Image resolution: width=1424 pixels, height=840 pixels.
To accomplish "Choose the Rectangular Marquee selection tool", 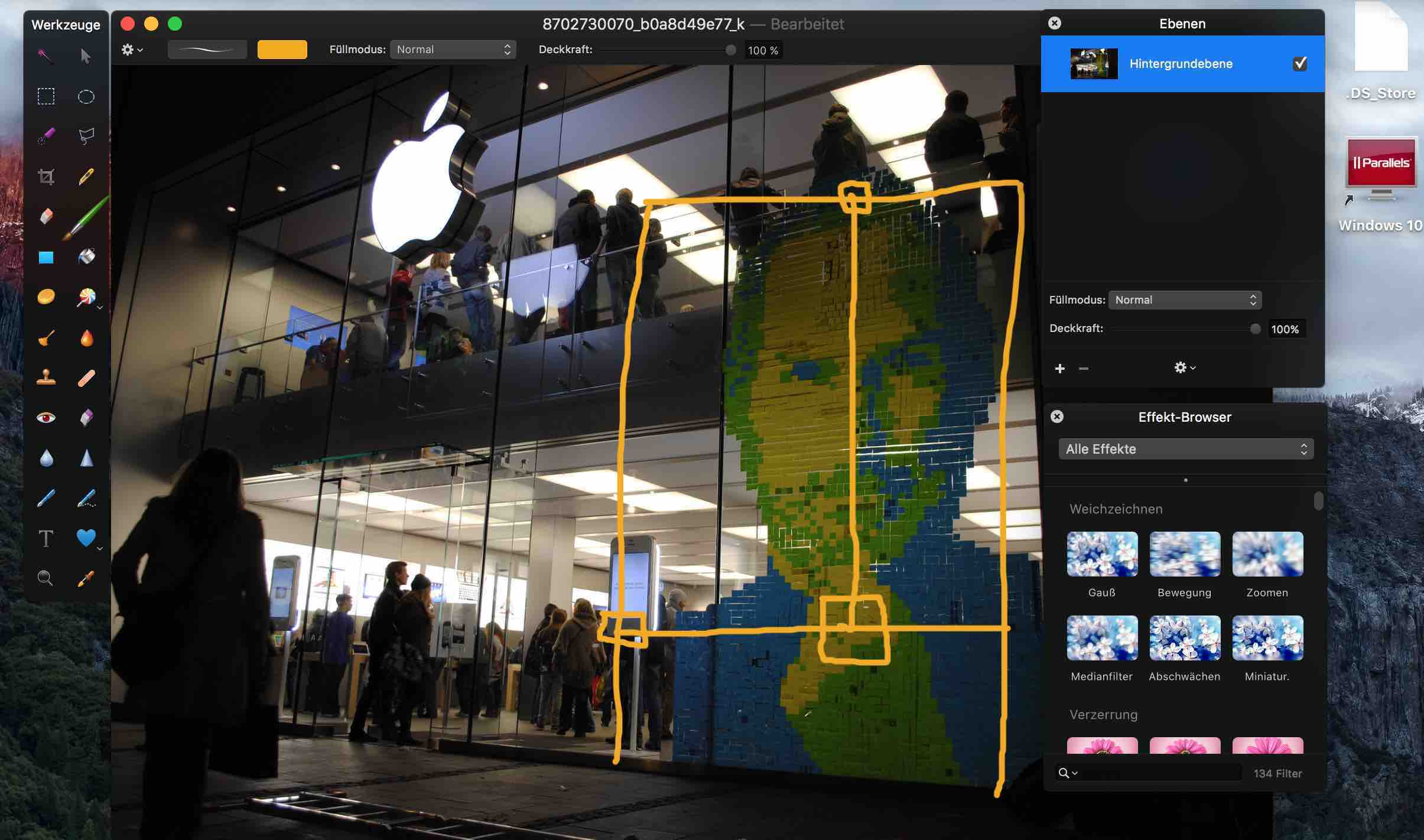I will click(x=45, y=96).
